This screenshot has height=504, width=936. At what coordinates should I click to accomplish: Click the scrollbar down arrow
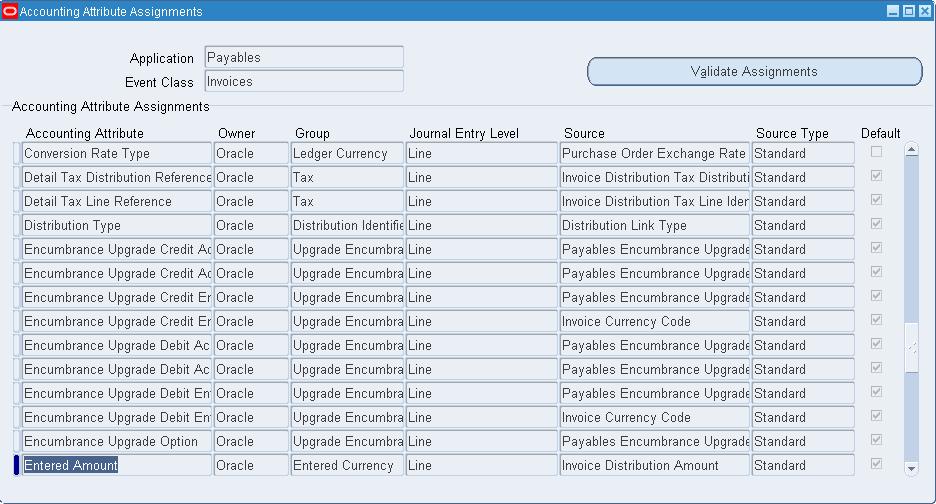pyautogui.click(x=911, y=469)
